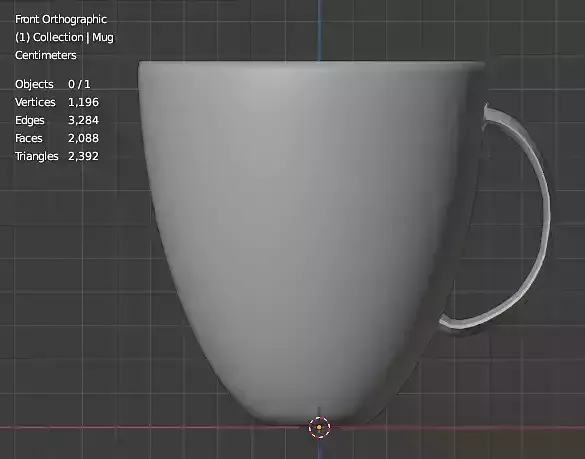585x459 pixels.
Task: Click the 3D cursor at the mug base
Action: 319,427
